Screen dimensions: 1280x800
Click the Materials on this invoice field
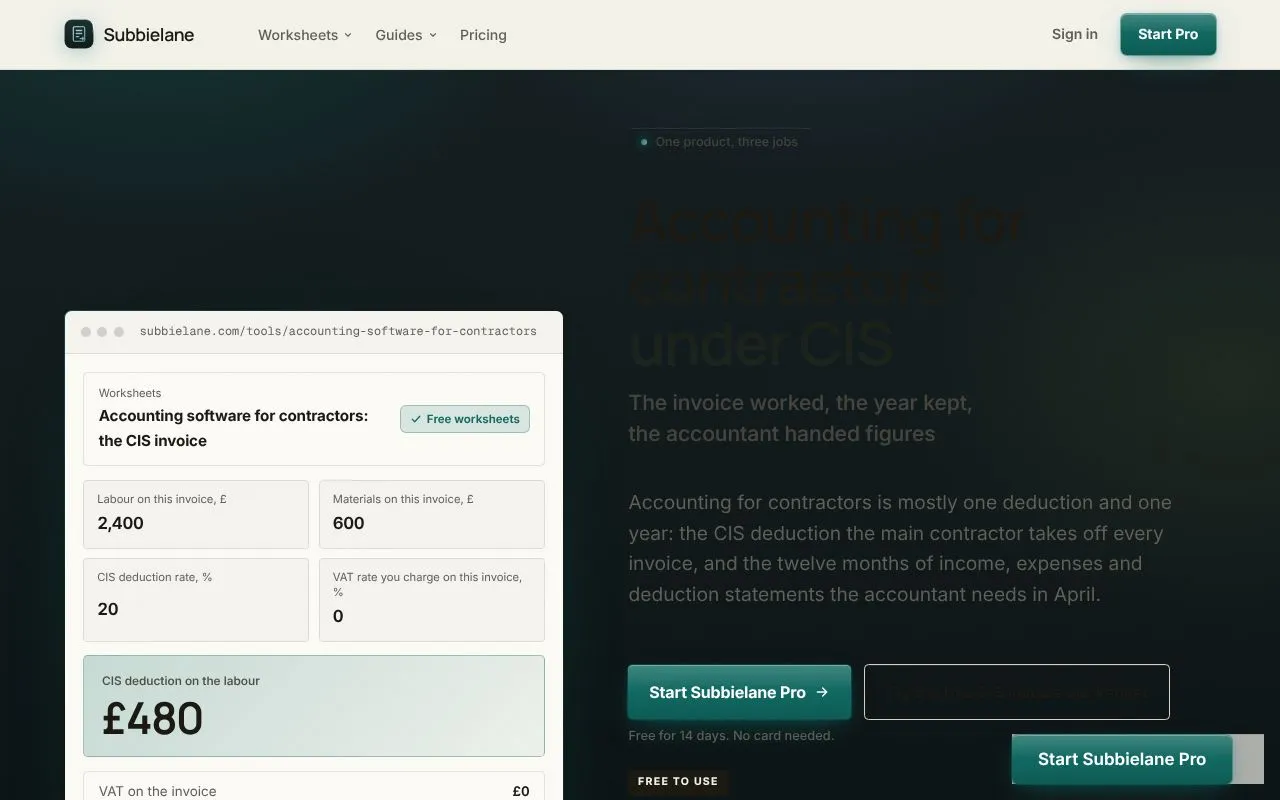432,514
